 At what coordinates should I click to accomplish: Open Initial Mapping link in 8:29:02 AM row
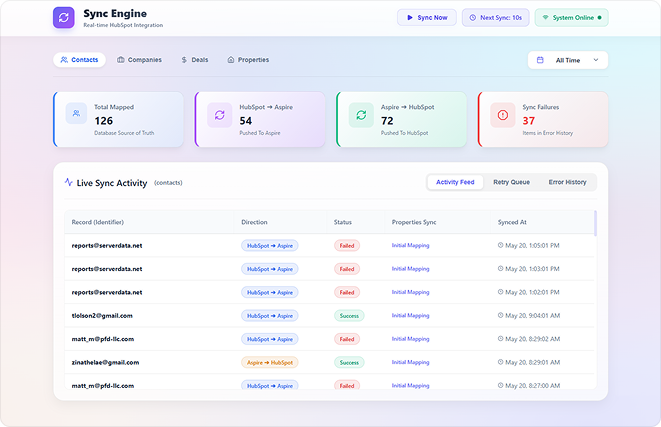411,339
